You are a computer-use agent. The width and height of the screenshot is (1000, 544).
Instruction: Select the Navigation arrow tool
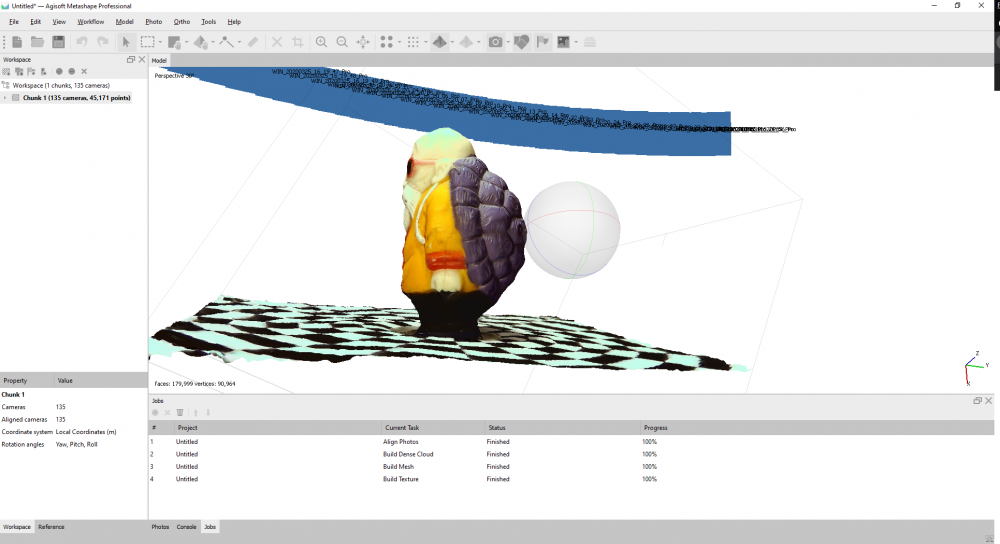[126, 42]
